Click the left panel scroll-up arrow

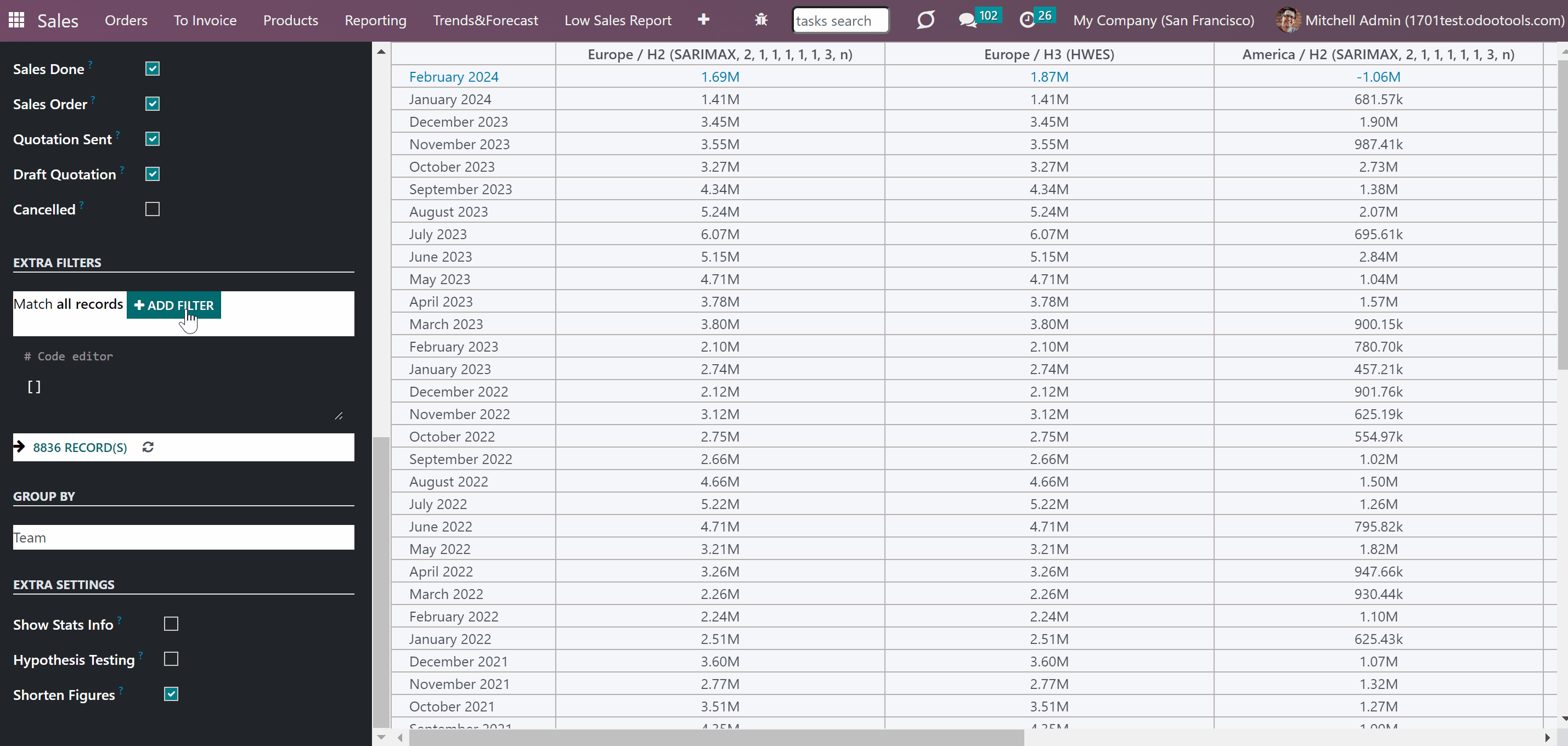coord(381,51)
